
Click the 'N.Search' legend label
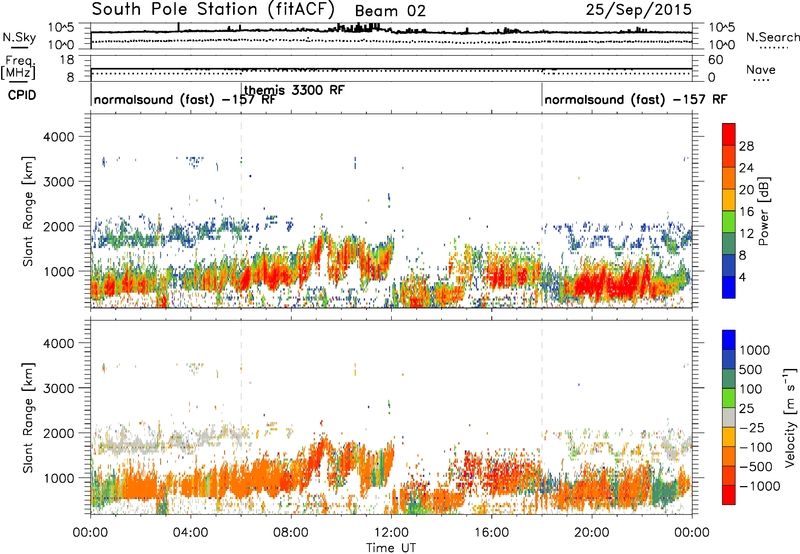point(772,37)
